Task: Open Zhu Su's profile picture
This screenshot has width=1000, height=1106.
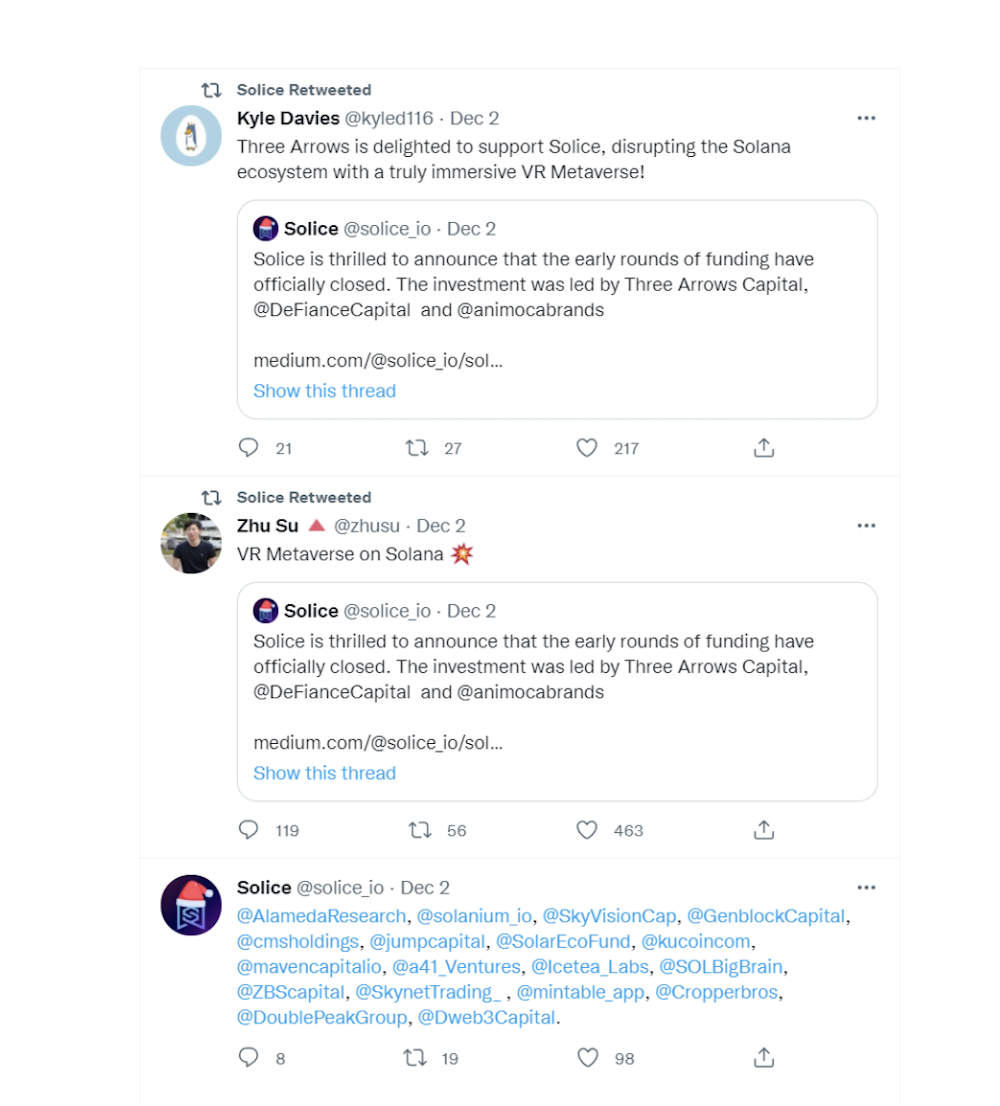Action: tap(191, 543)
